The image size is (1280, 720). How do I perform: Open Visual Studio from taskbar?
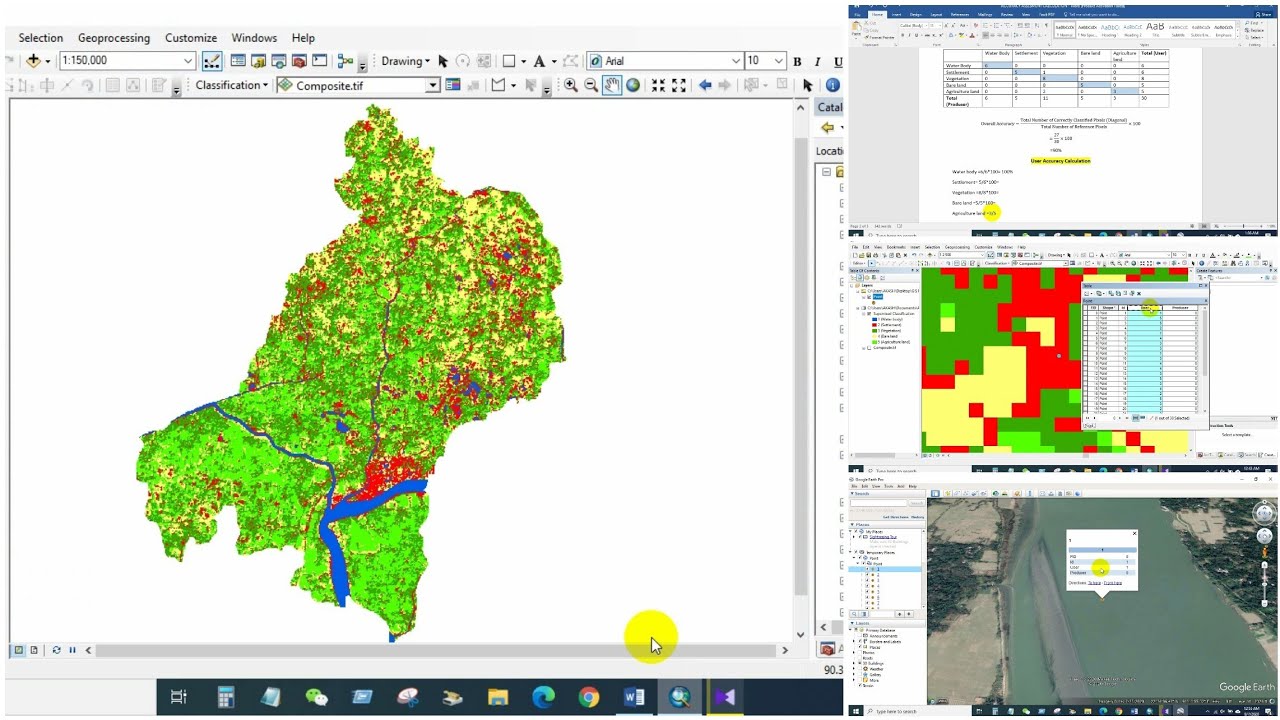coord(725,697)
